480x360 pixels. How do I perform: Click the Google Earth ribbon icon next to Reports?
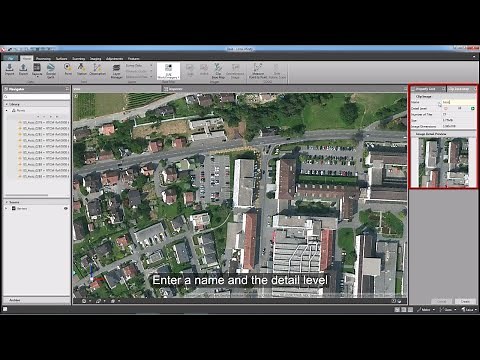click(51, 71)
